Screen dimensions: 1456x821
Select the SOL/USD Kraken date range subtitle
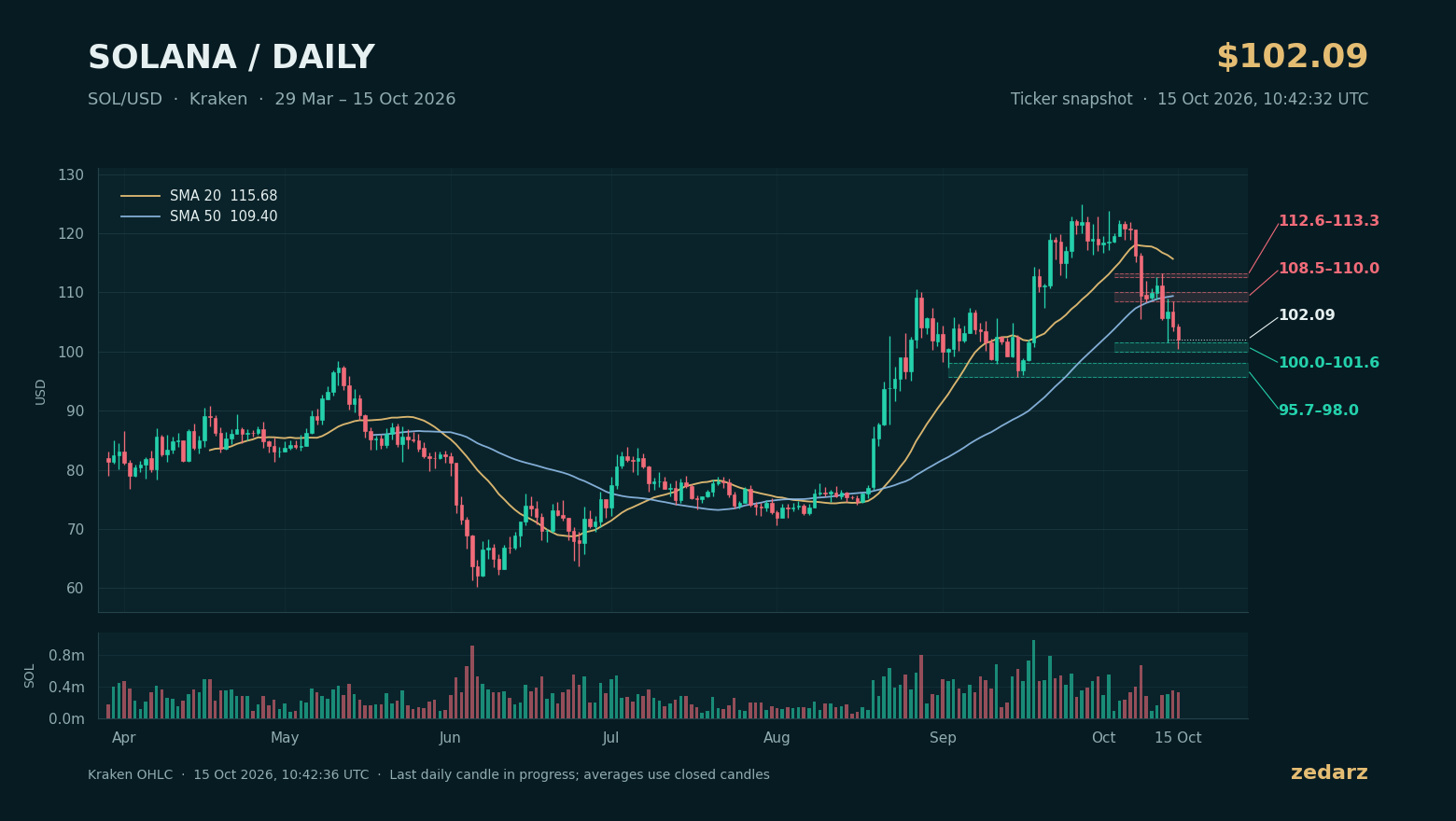(x=272, y=99)
